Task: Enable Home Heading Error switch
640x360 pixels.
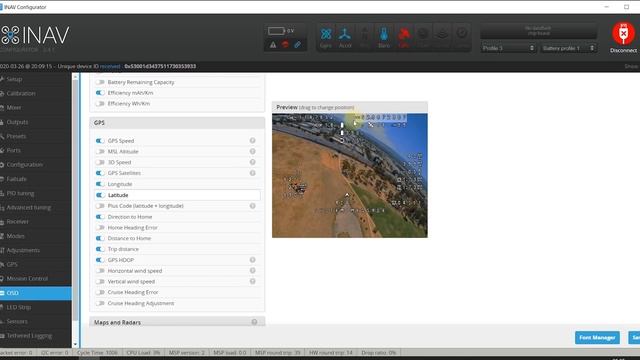Action: click(100, 227)
